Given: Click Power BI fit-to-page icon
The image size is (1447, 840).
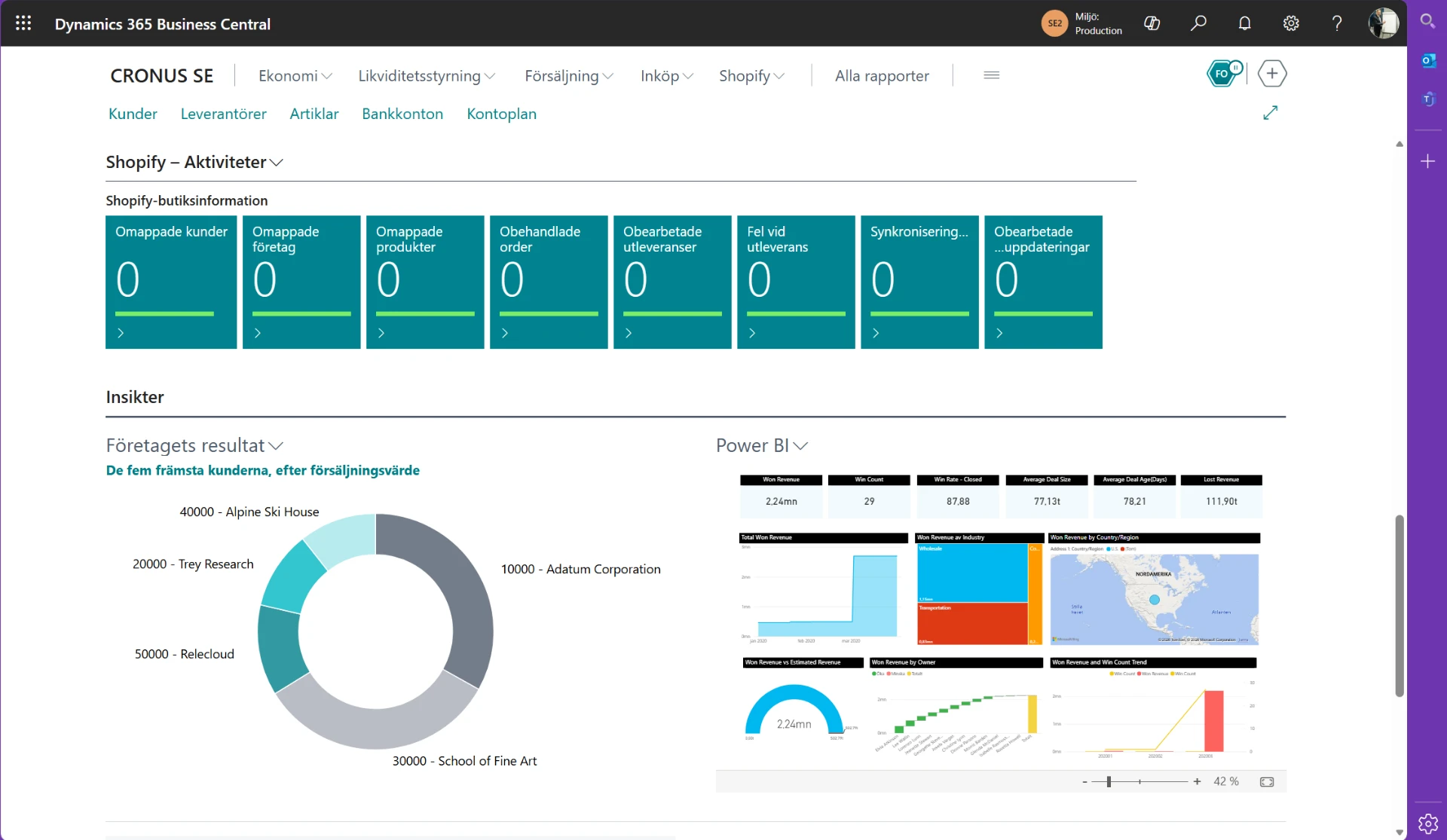Looking at the screenshot, I should pyautogui.click(x=1267, y=782).
